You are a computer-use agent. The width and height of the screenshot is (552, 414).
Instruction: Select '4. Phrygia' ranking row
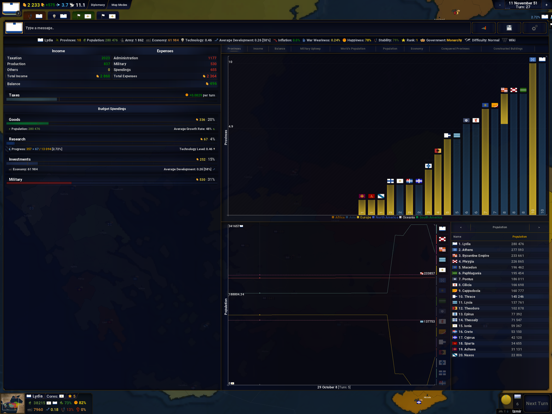tap(500, 261)
